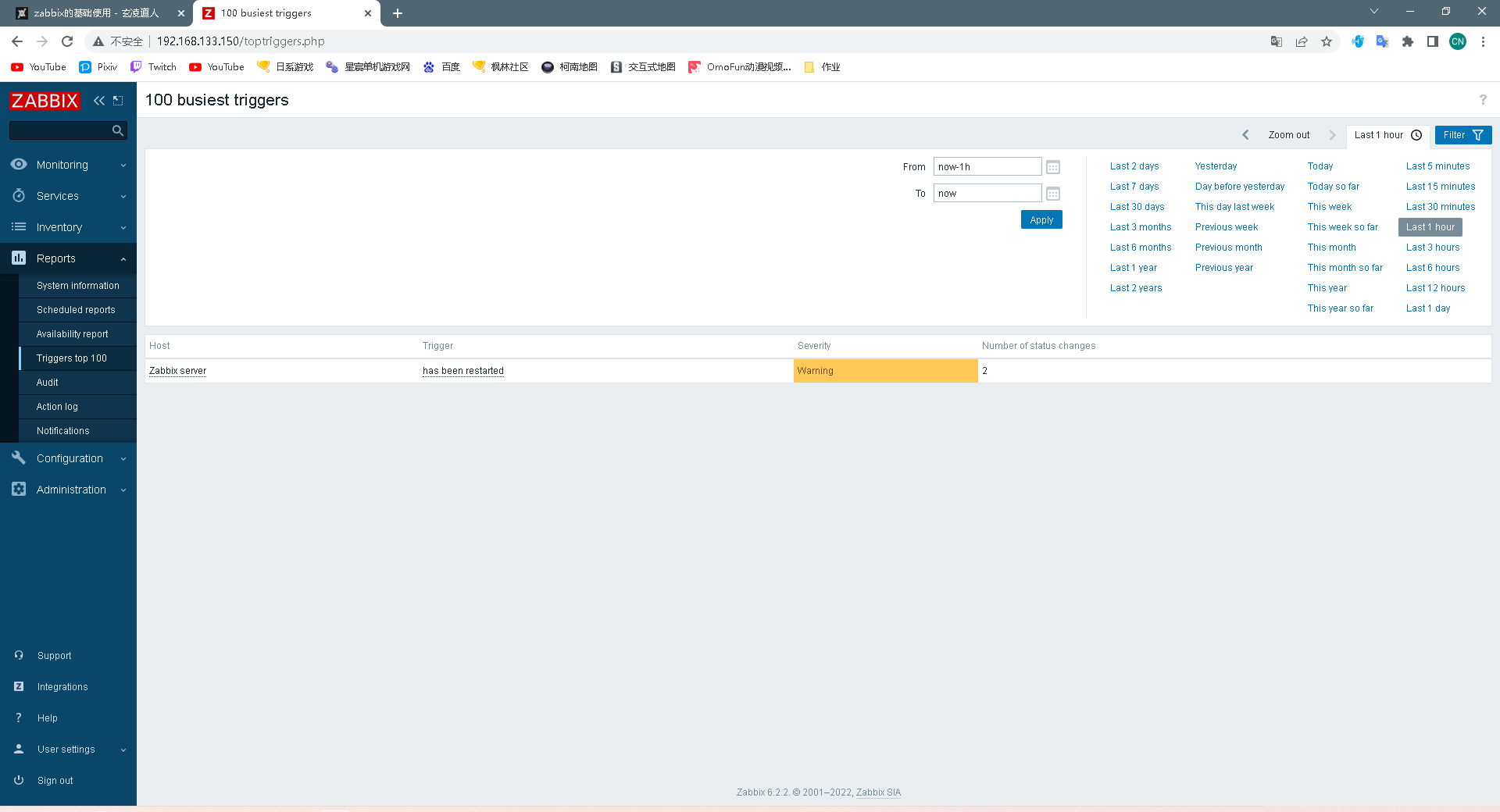Viewport: 1500px width, 812px height.
Task: Select This week so far period
Action: [x=1343, y=227]
